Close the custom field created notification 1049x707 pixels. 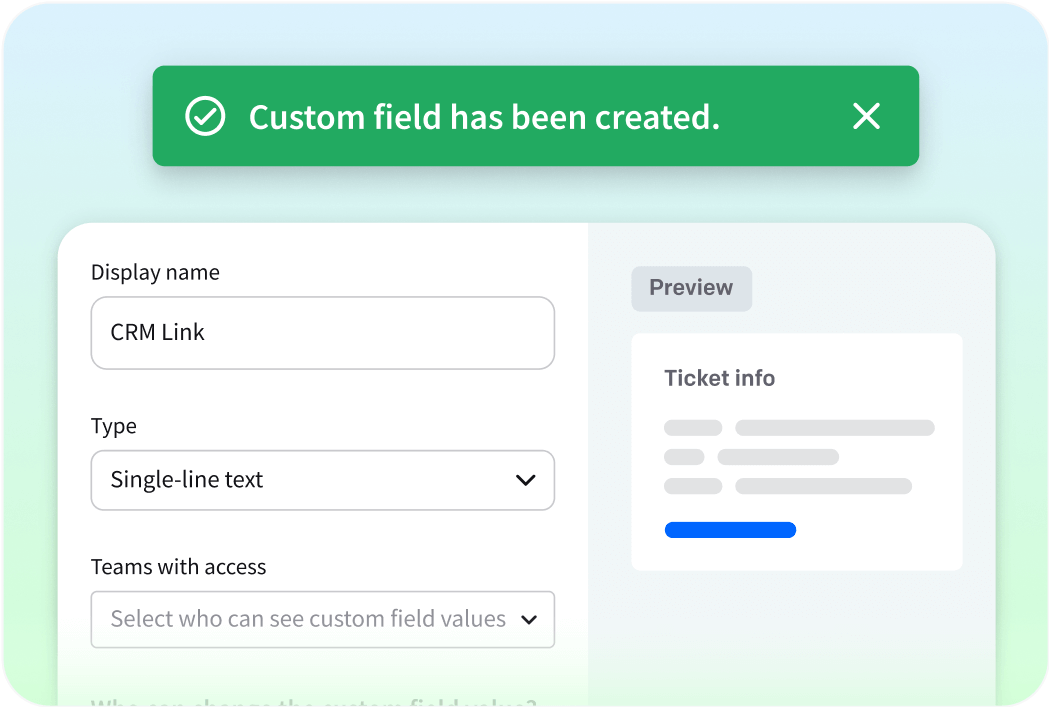866,116
